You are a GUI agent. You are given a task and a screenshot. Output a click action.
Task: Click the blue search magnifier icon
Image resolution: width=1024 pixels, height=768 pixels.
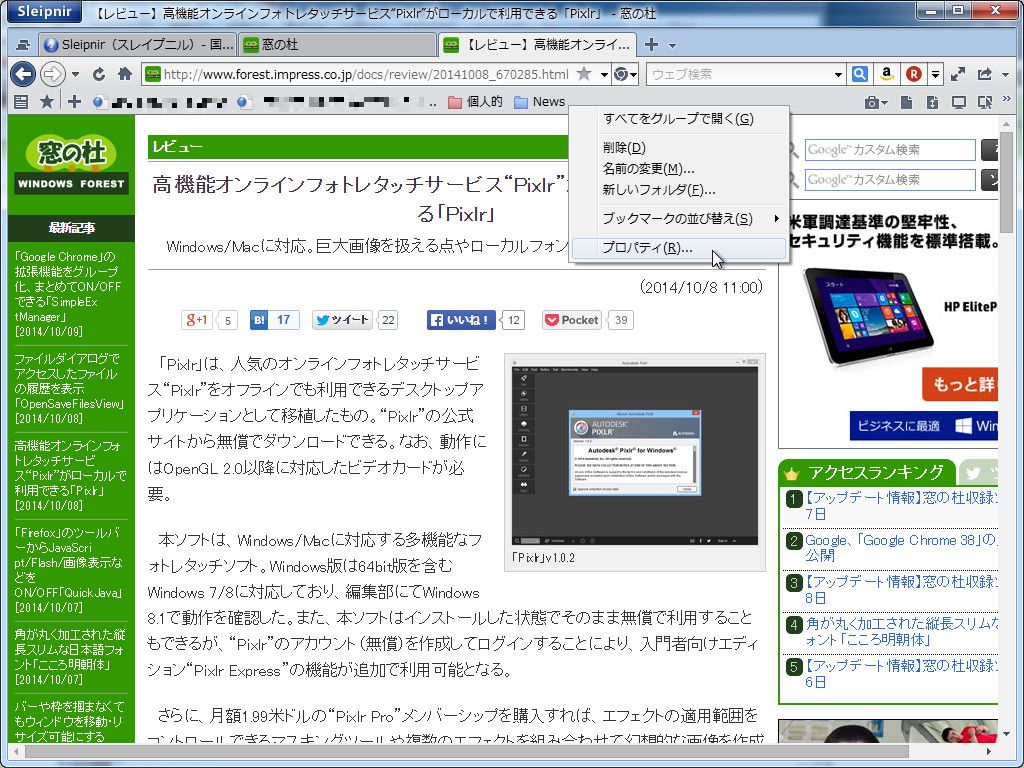pos(860,74)
